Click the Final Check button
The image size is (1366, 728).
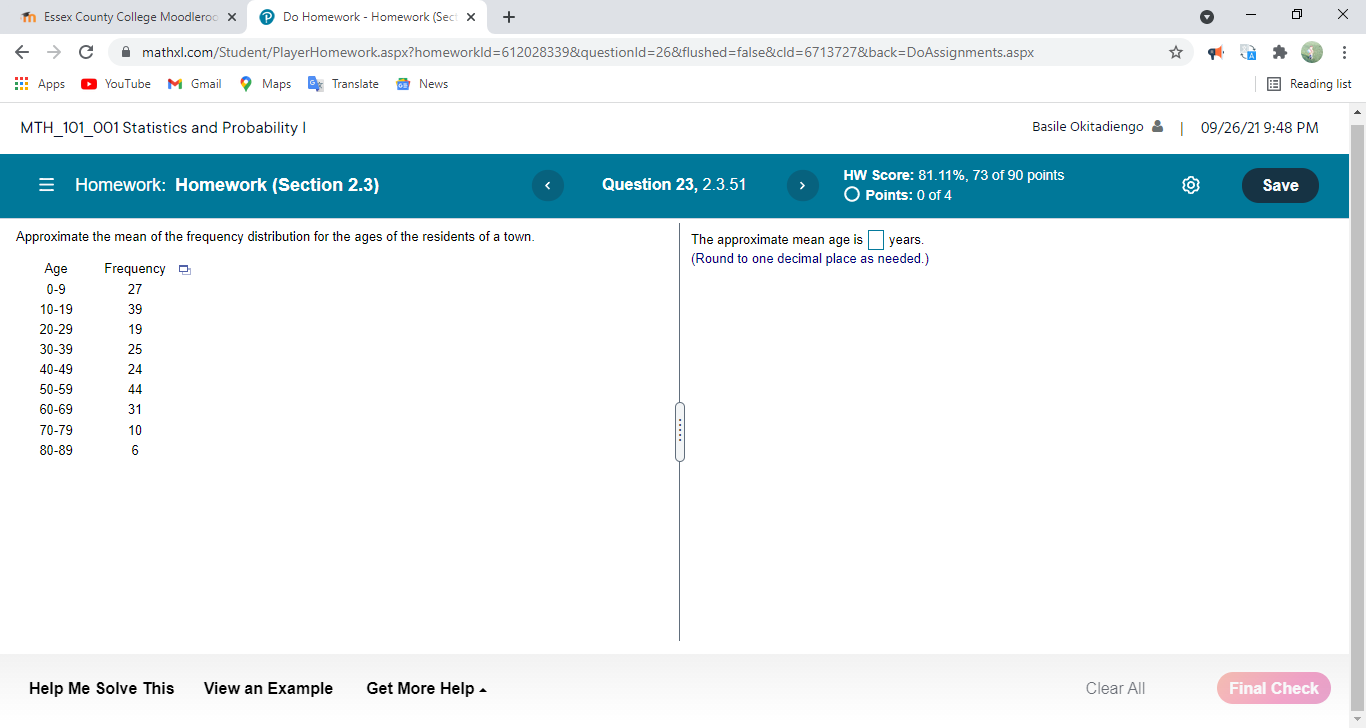[1274, 688]
